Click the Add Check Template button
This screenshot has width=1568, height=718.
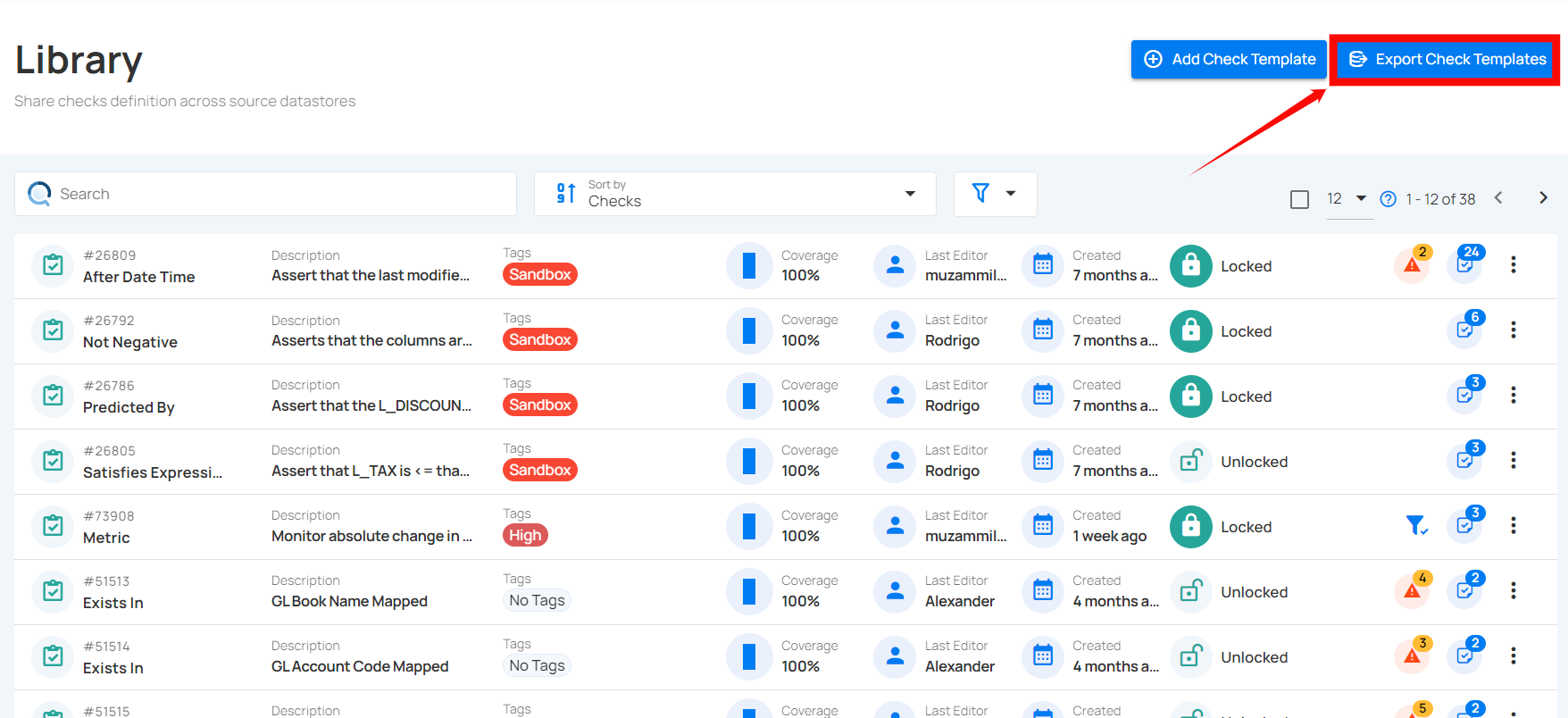pyautogui.click(x=1229, y=59)
